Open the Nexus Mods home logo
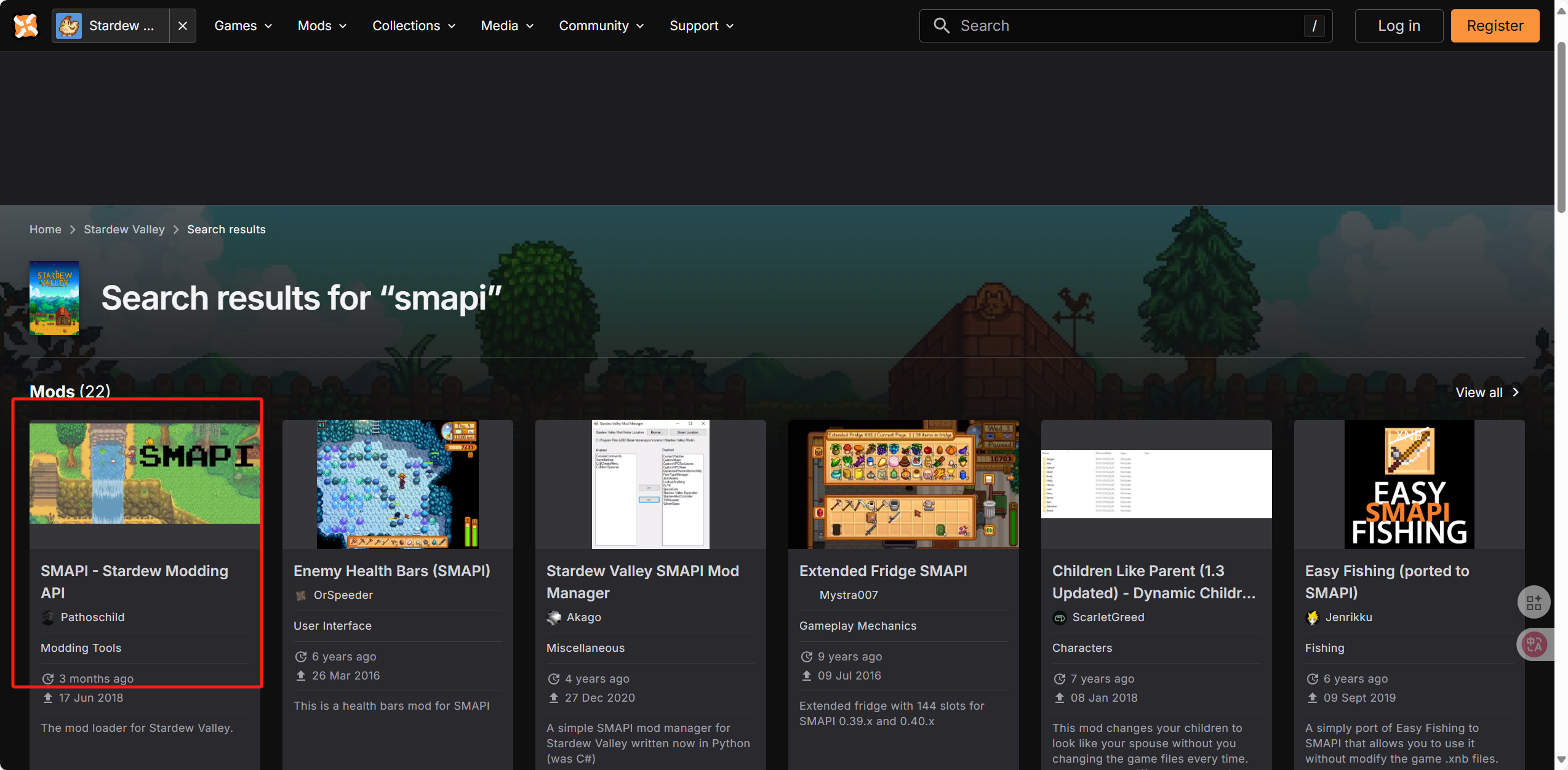 click(x=26, y=26)
